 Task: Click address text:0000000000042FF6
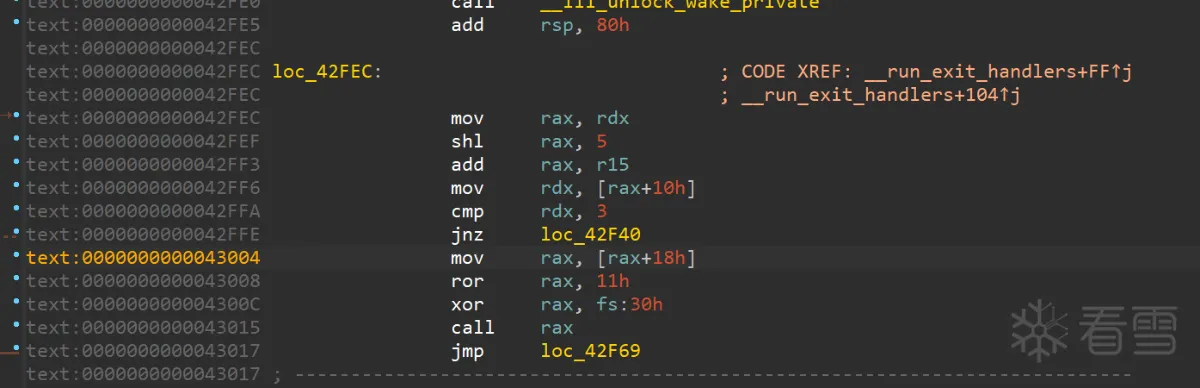tap(143, 188)
